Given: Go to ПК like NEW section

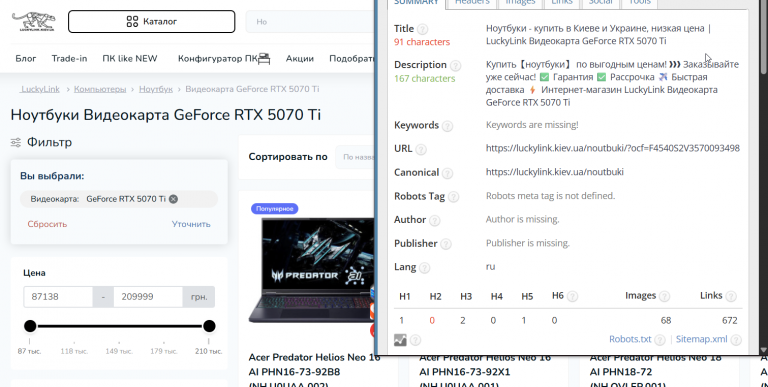Looking at the screenshot, I should click(x=130, y=58).
